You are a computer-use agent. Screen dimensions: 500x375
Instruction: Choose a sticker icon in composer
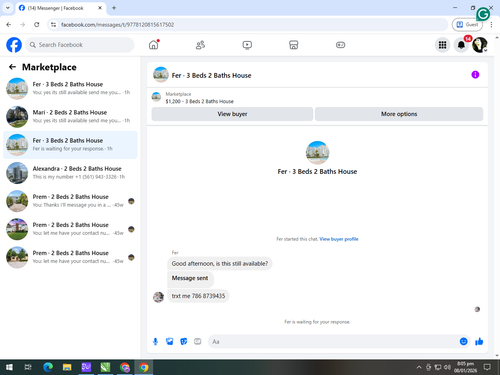[184, 341]
